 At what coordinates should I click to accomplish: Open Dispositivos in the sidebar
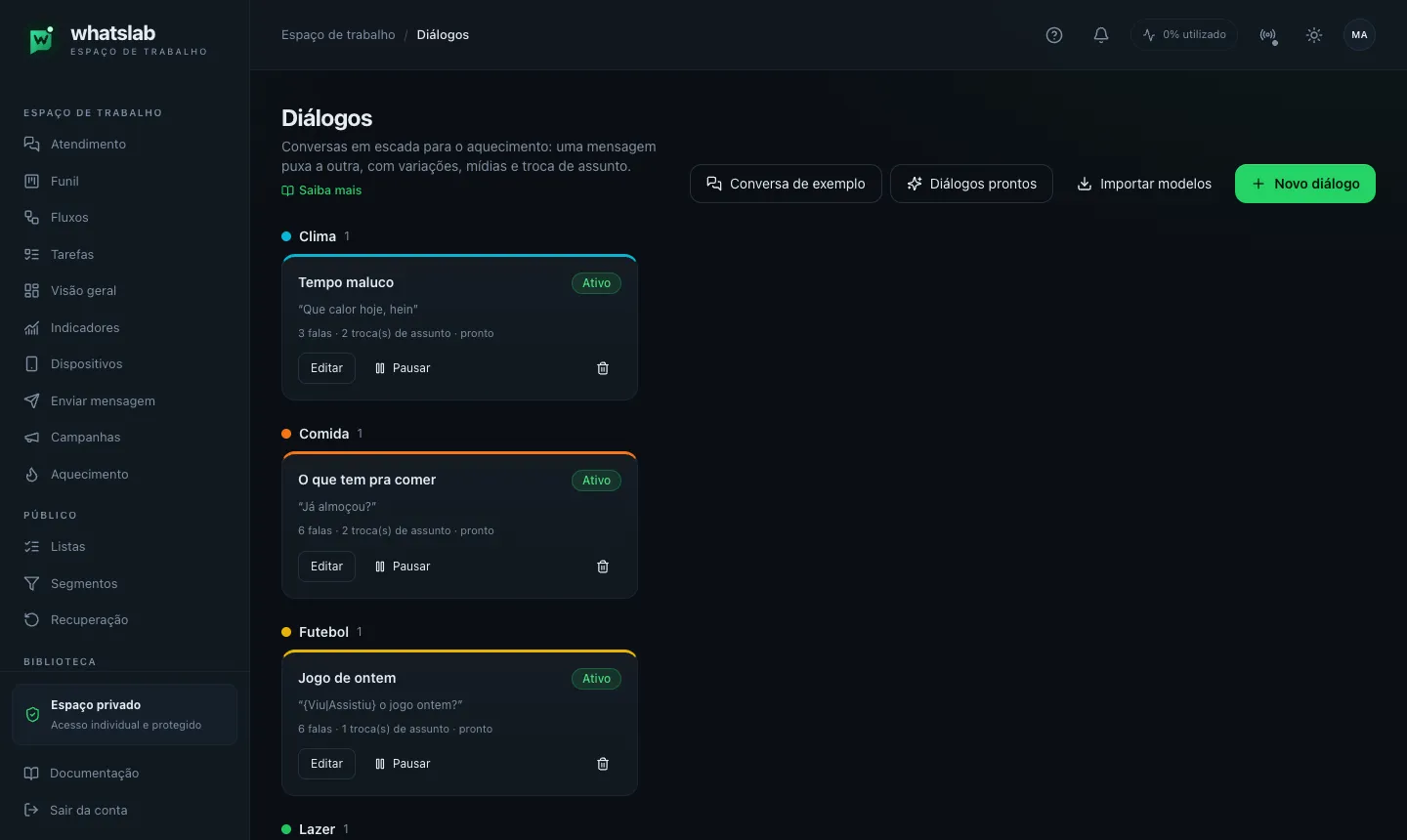coord(125,364)
